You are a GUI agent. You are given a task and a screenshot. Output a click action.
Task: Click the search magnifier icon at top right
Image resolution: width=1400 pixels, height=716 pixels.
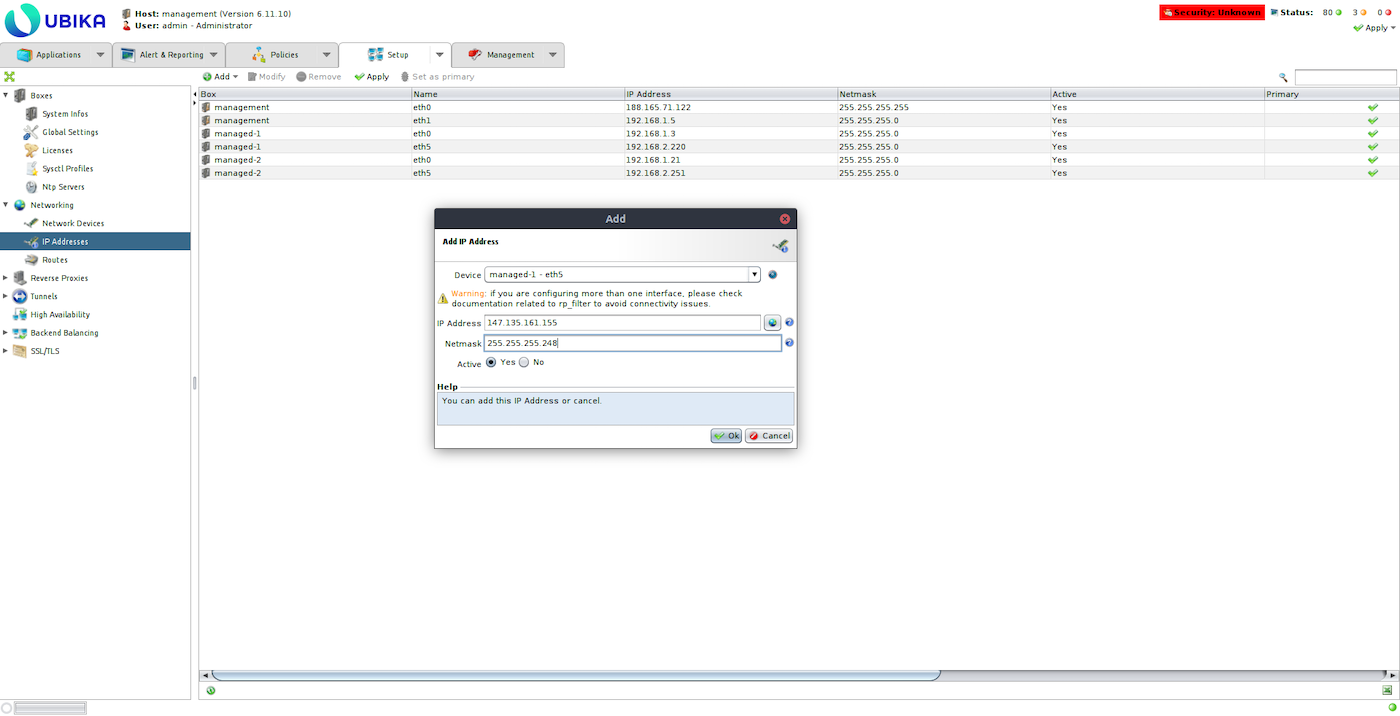1283,77
